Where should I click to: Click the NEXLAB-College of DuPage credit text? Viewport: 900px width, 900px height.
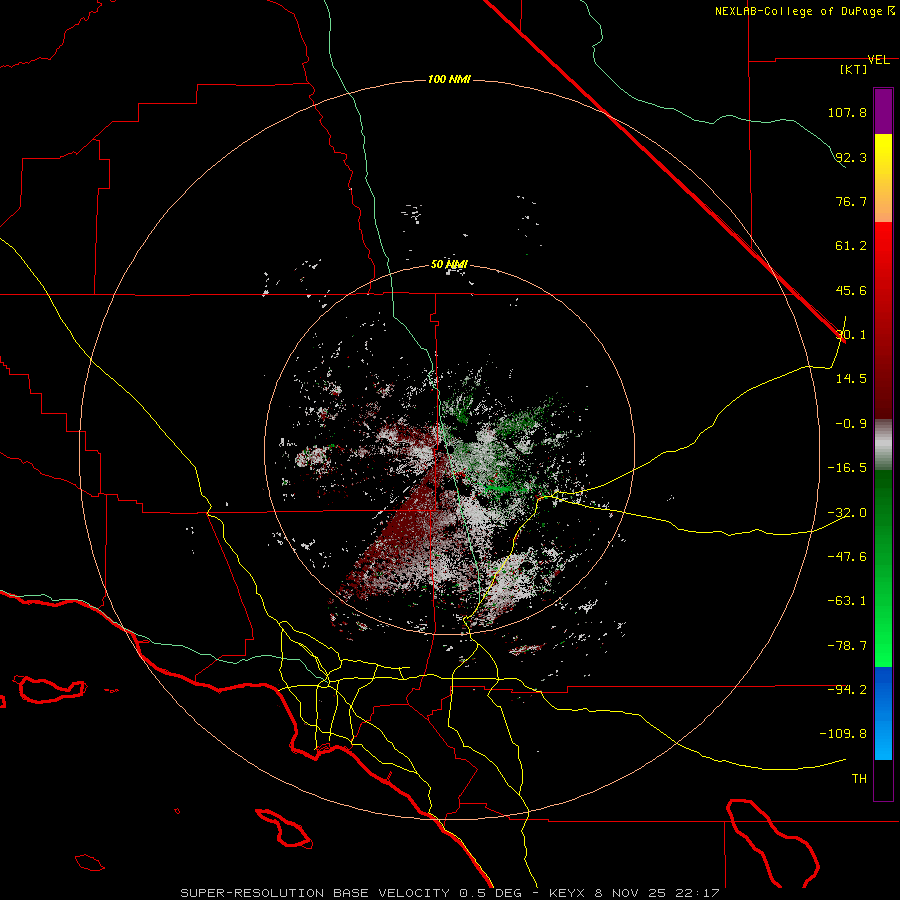tap(804, 11)
